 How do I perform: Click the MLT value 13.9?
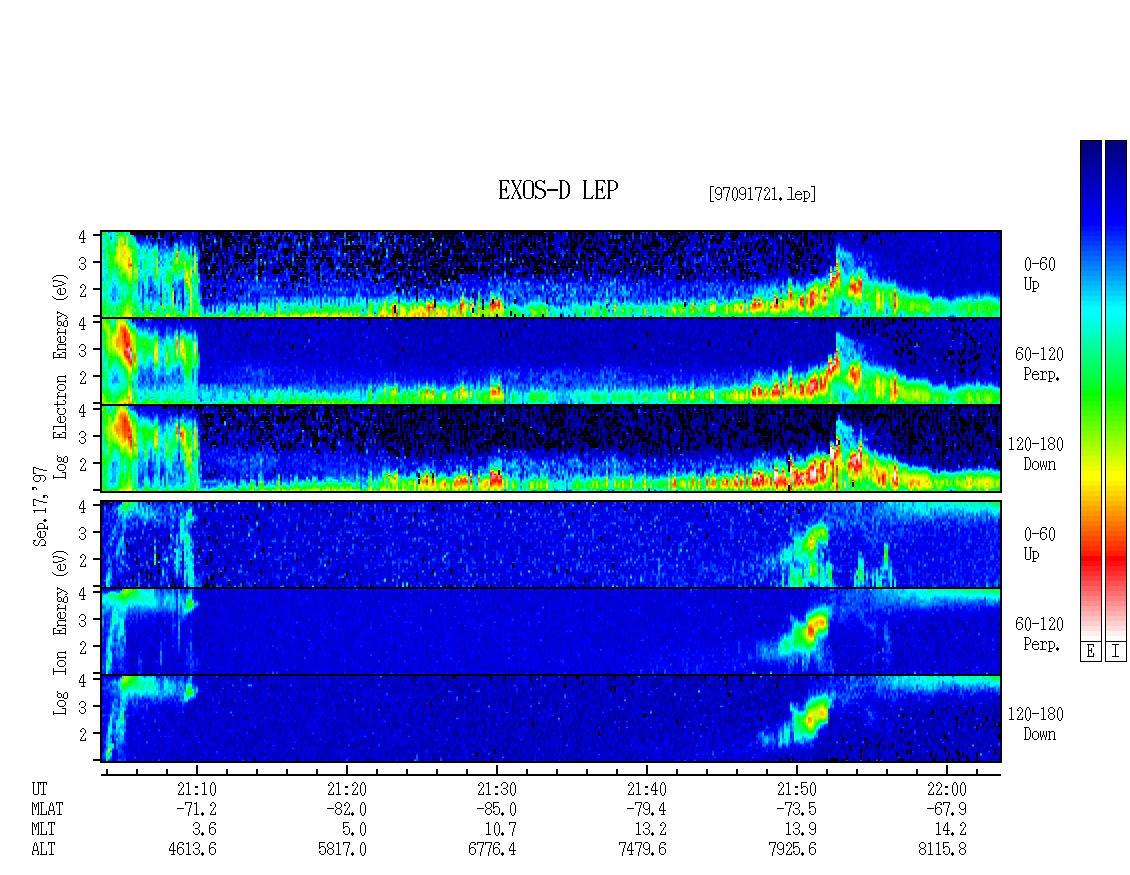[800, 830]
